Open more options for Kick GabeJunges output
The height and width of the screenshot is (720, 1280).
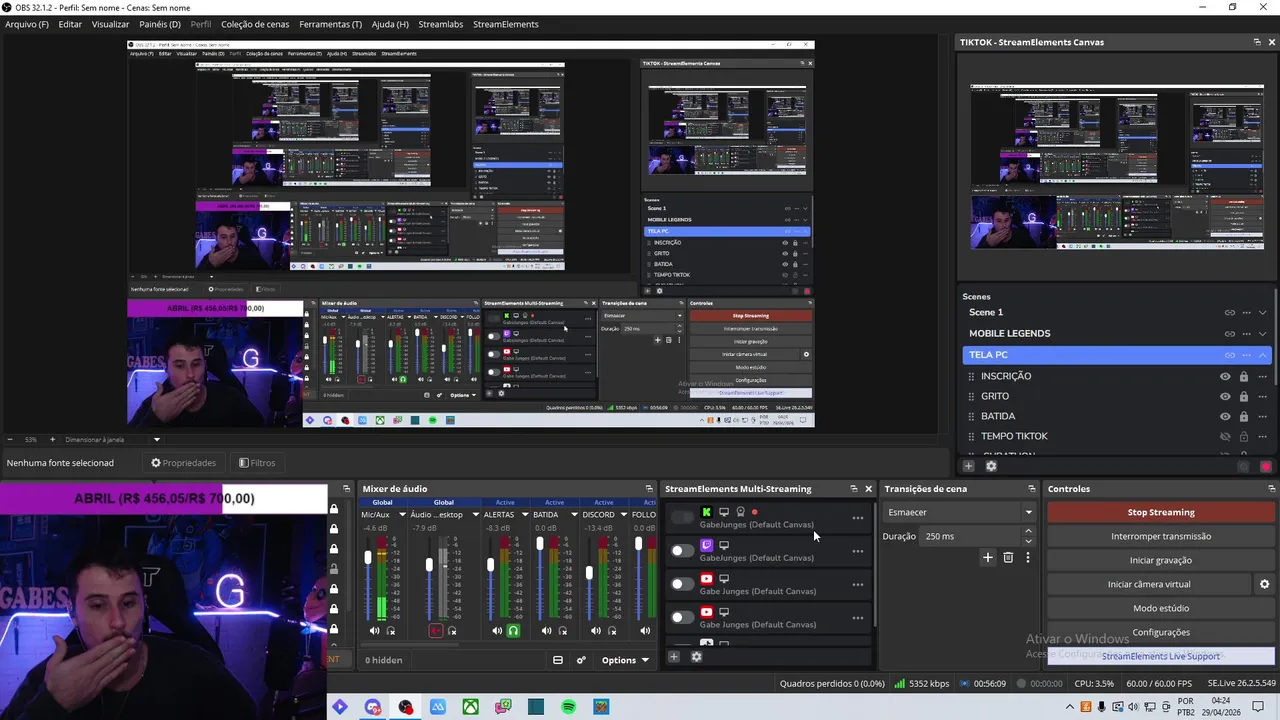(857, 518)
